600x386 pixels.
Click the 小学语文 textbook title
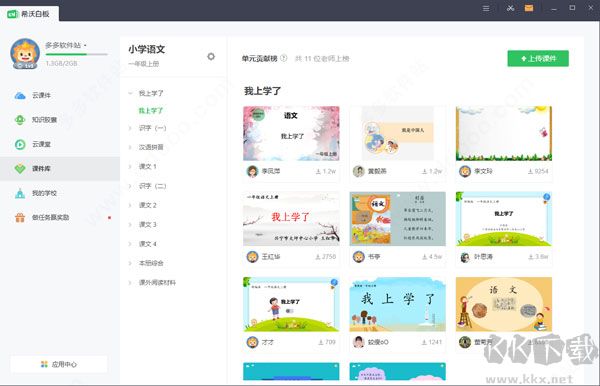(147, 49)
